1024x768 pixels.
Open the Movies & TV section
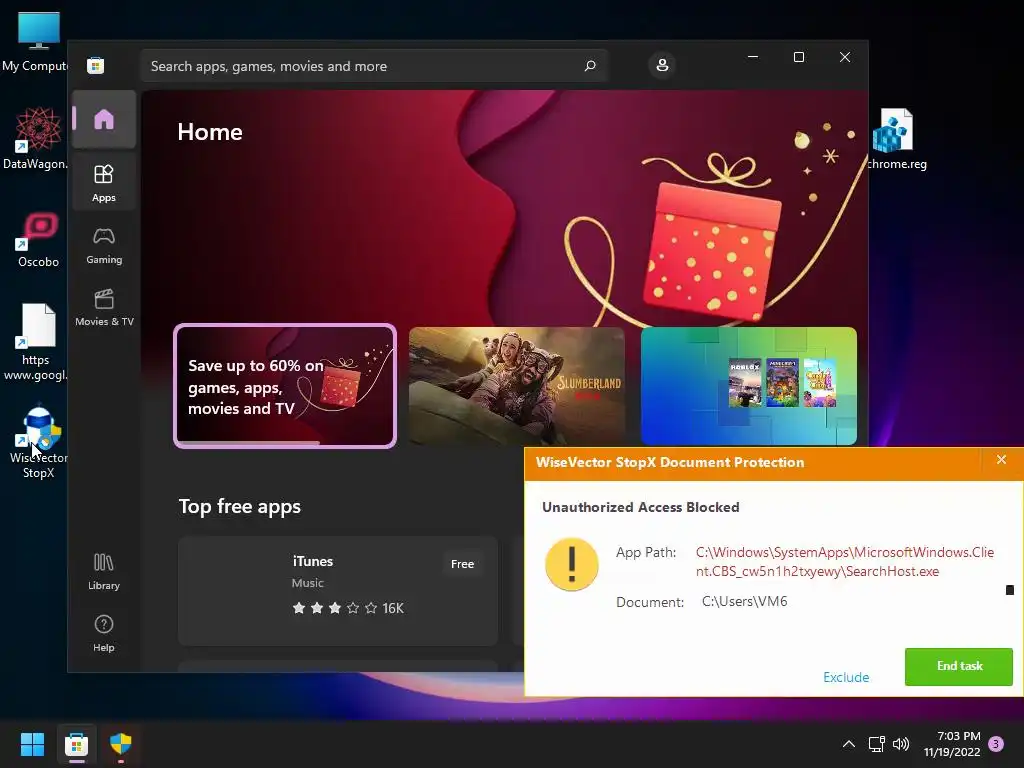click(104, 308)
